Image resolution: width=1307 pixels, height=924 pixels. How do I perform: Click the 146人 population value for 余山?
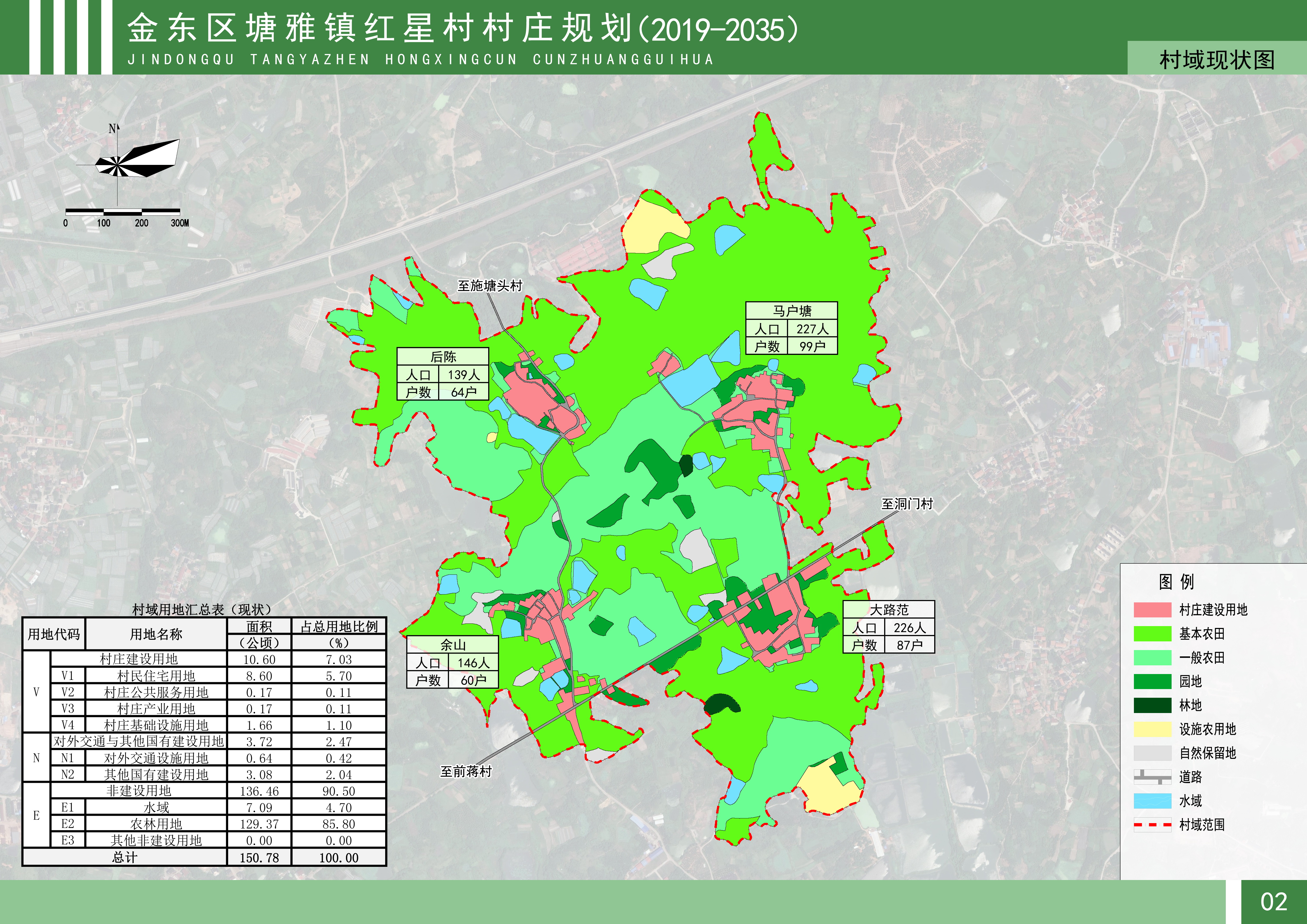pos(473,663)
